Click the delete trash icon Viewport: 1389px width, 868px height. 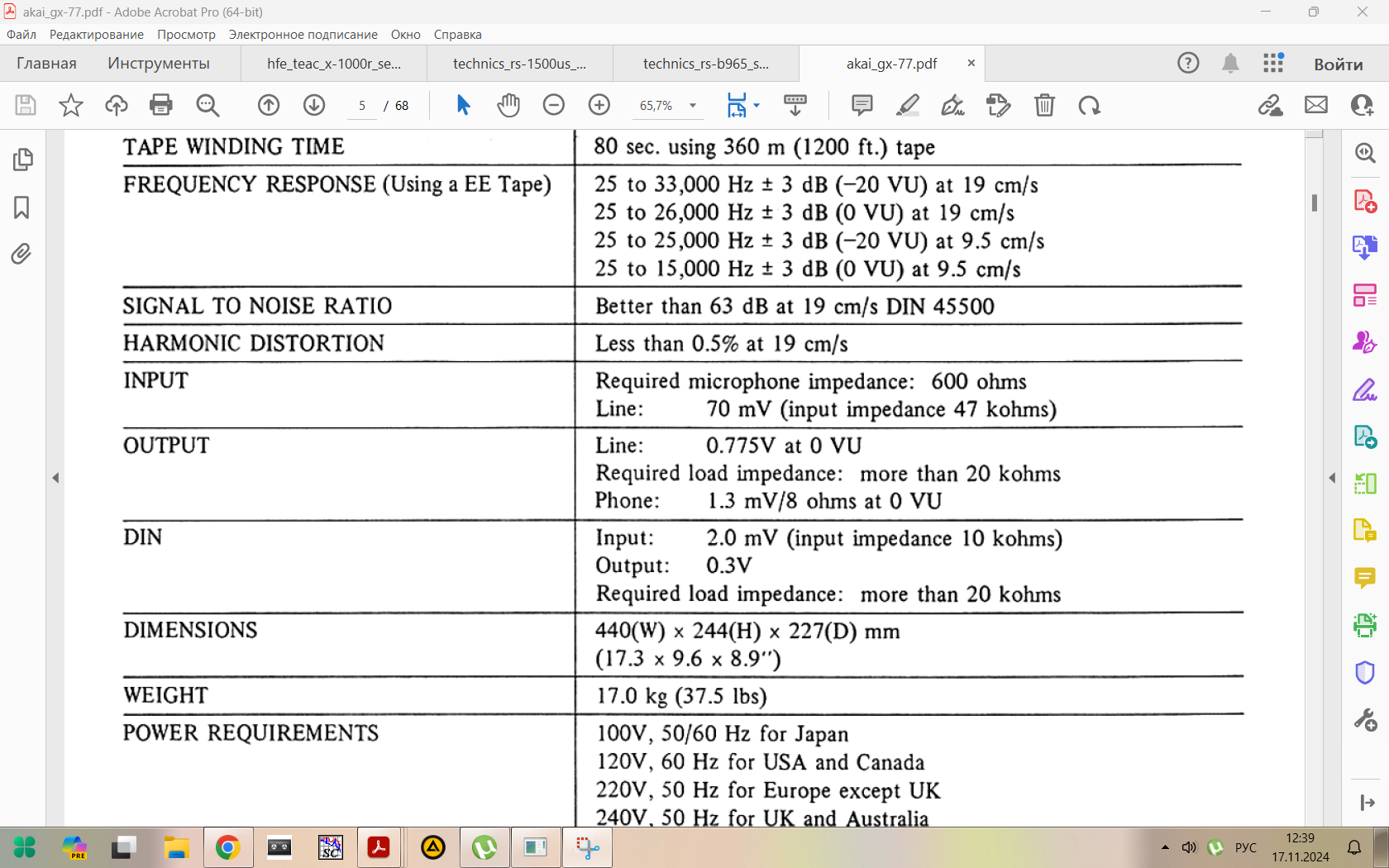pyautogui.click(x=1044, y=105)
